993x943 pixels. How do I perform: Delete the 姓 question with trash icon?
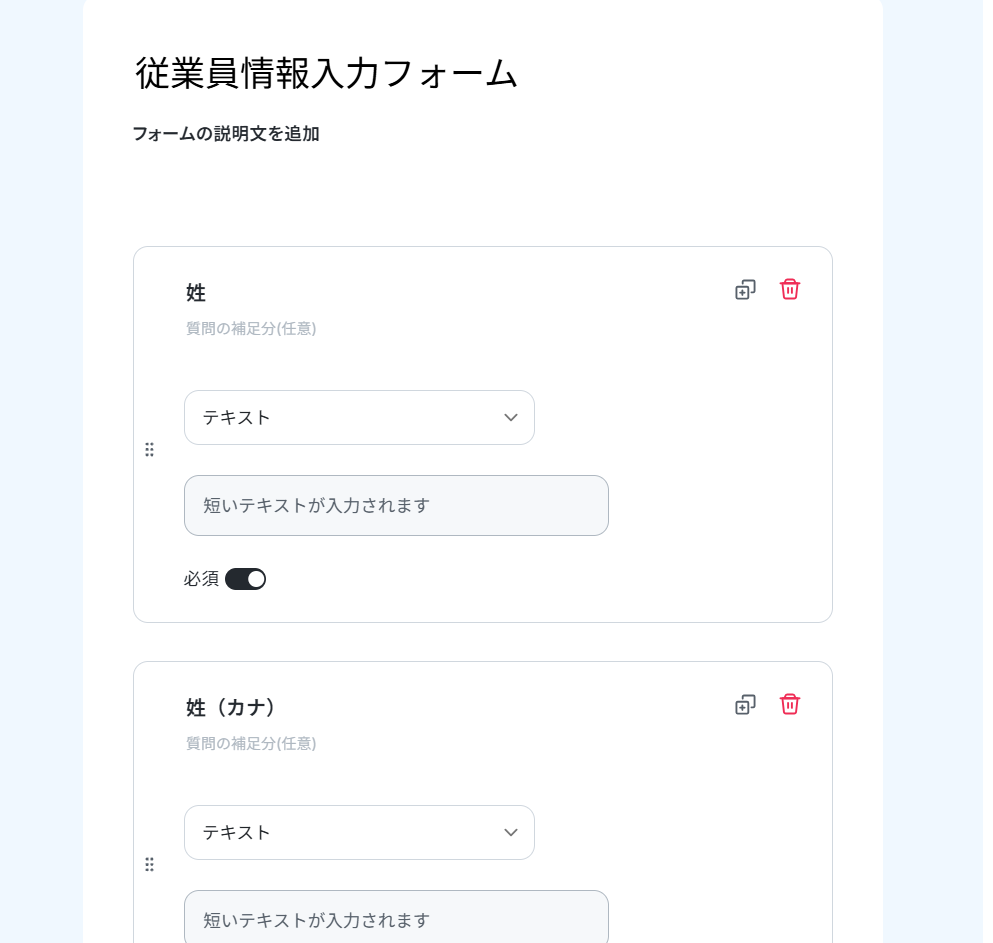pos(789,289)
